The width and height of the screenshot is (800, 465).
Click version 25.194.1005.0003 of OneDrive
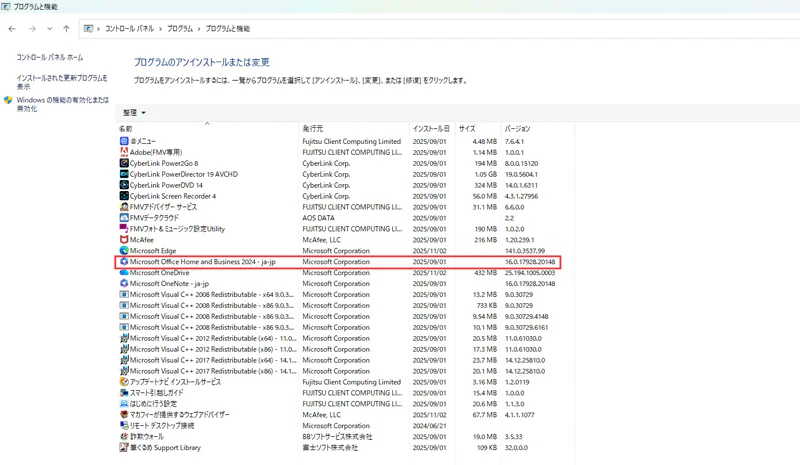[530, 273]
